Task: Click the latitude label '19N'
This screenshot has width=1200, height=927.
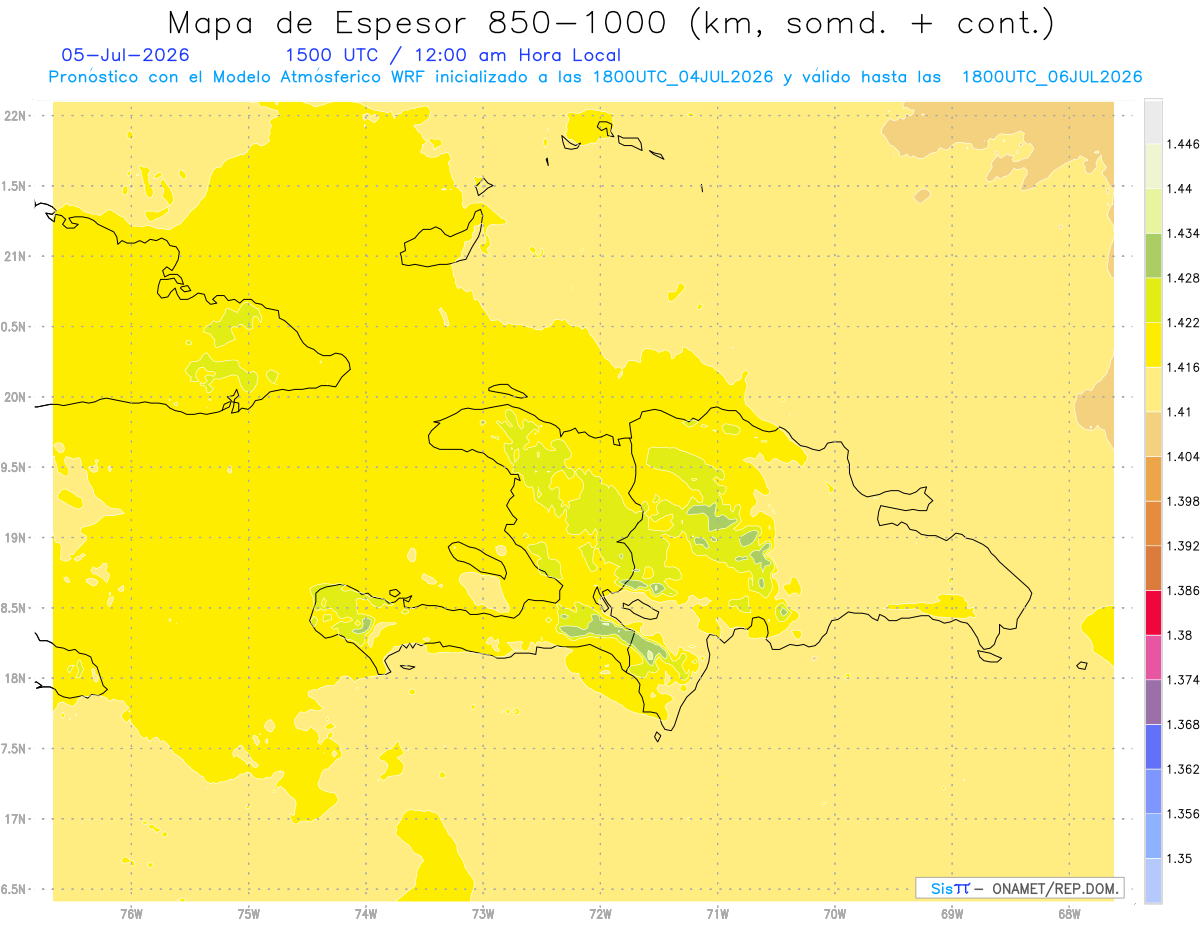Action: [17, 538]
